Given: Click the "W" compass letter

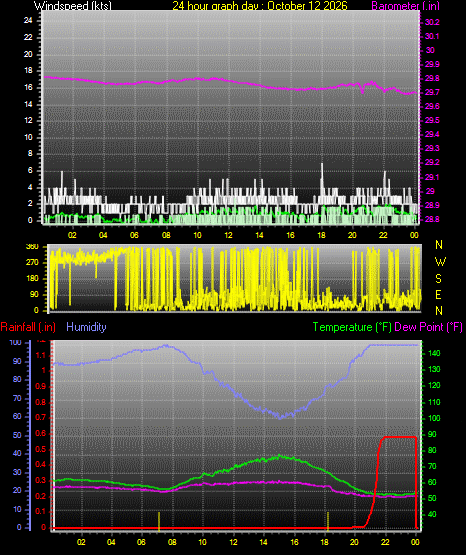Looking at the screenshot, I should point(440,262).
